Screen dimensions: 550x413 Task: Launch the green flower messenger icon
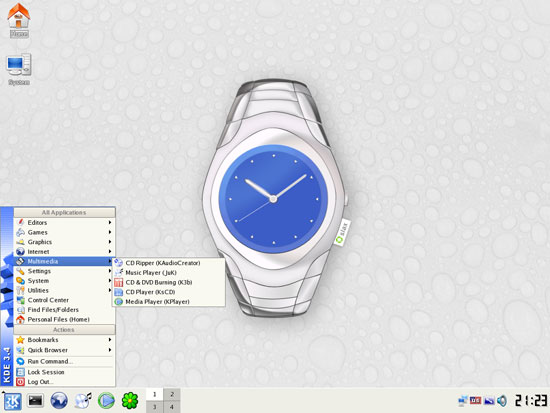[130, 401]
